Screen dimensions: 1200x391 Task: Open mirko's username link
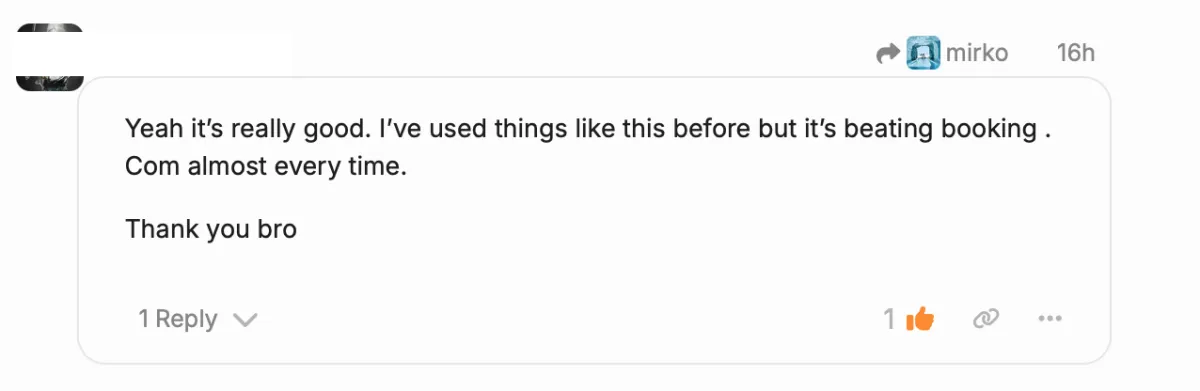coord(977,52)
